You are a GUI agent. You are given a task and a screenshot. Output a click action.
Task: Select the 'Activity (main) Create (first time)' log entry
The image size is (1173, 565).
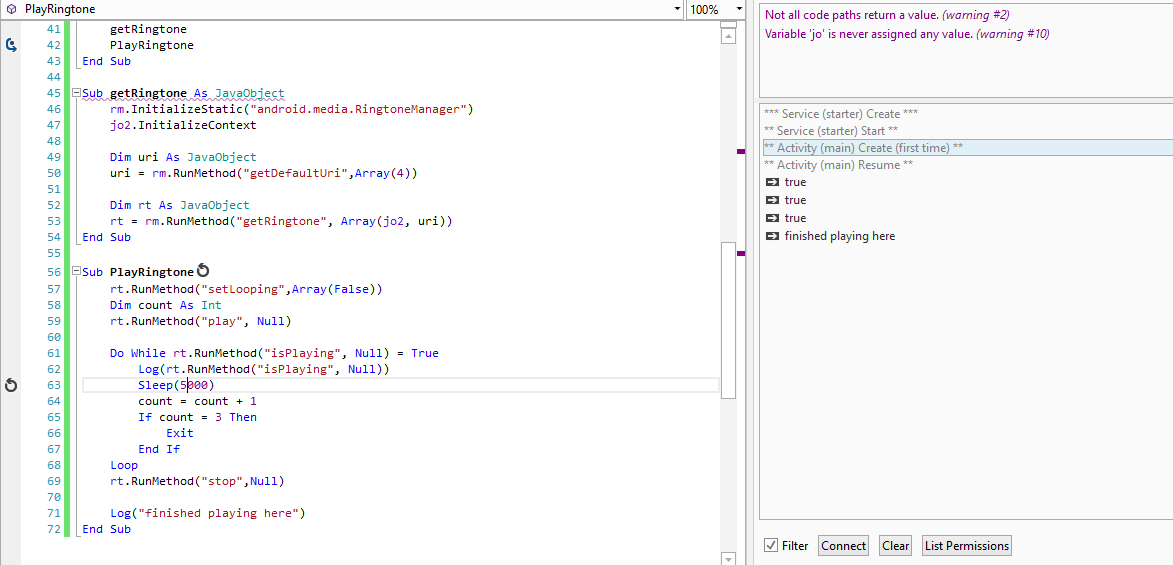[862, 148]
